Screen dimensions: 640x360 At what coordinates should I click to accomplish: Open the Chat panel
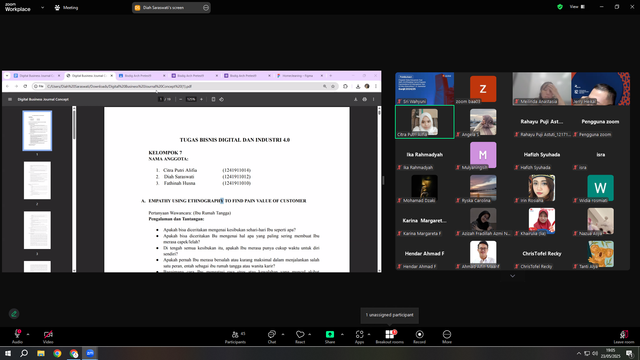(272, 337)
